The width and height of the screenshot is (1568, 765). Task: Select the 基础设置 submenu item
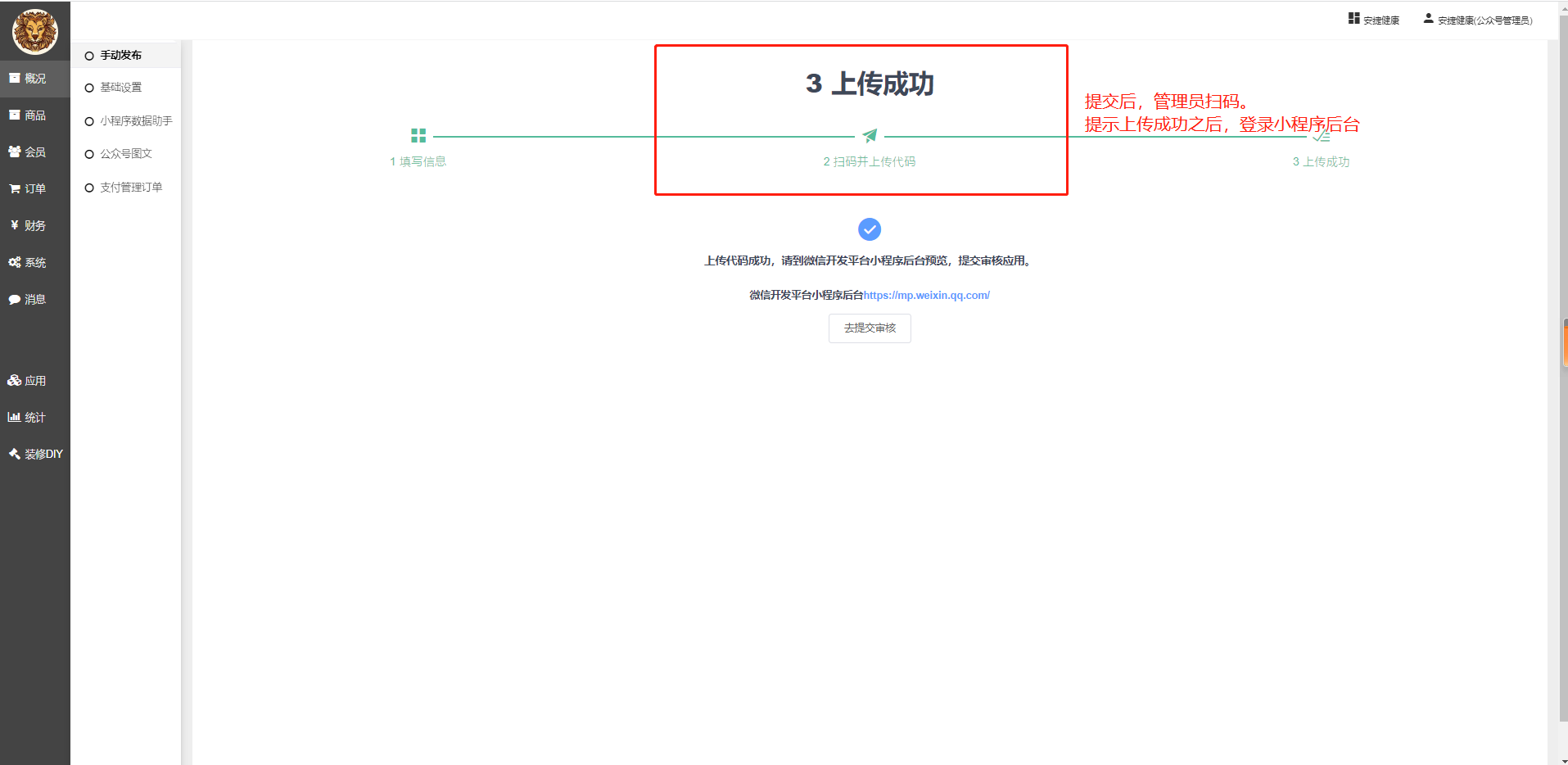(120, 88)
